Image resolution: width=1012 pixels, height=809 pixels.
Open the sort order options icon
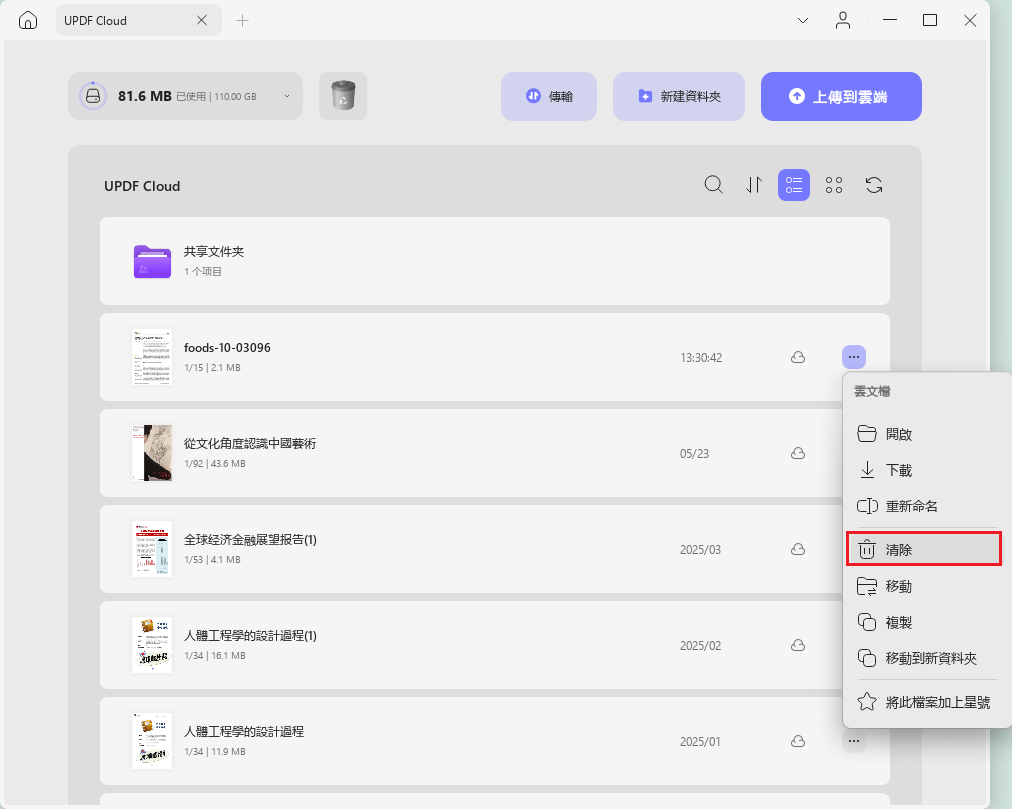point(754,185)
